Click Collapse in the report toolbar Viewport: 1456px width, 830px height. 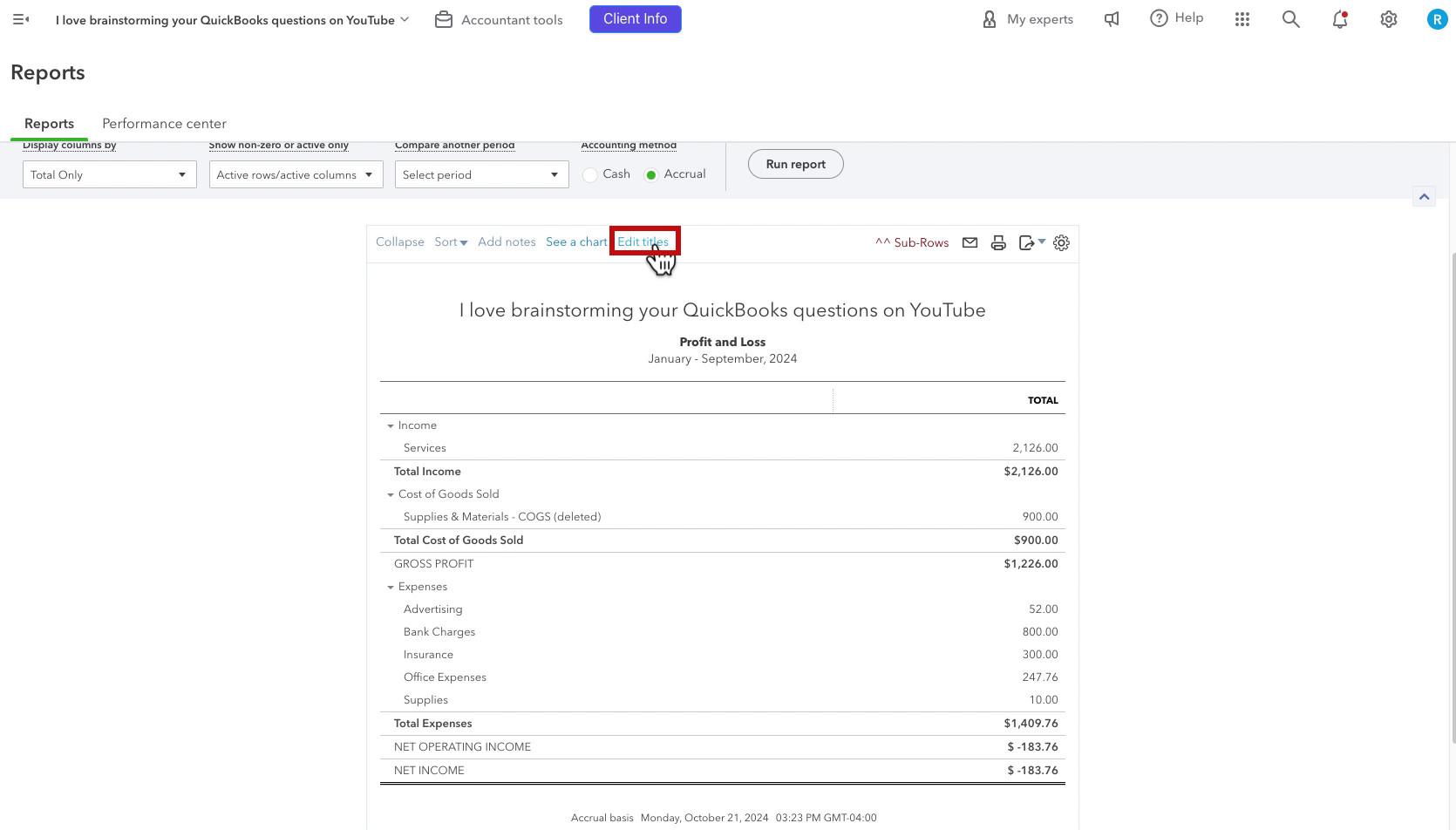click(400, 242)
